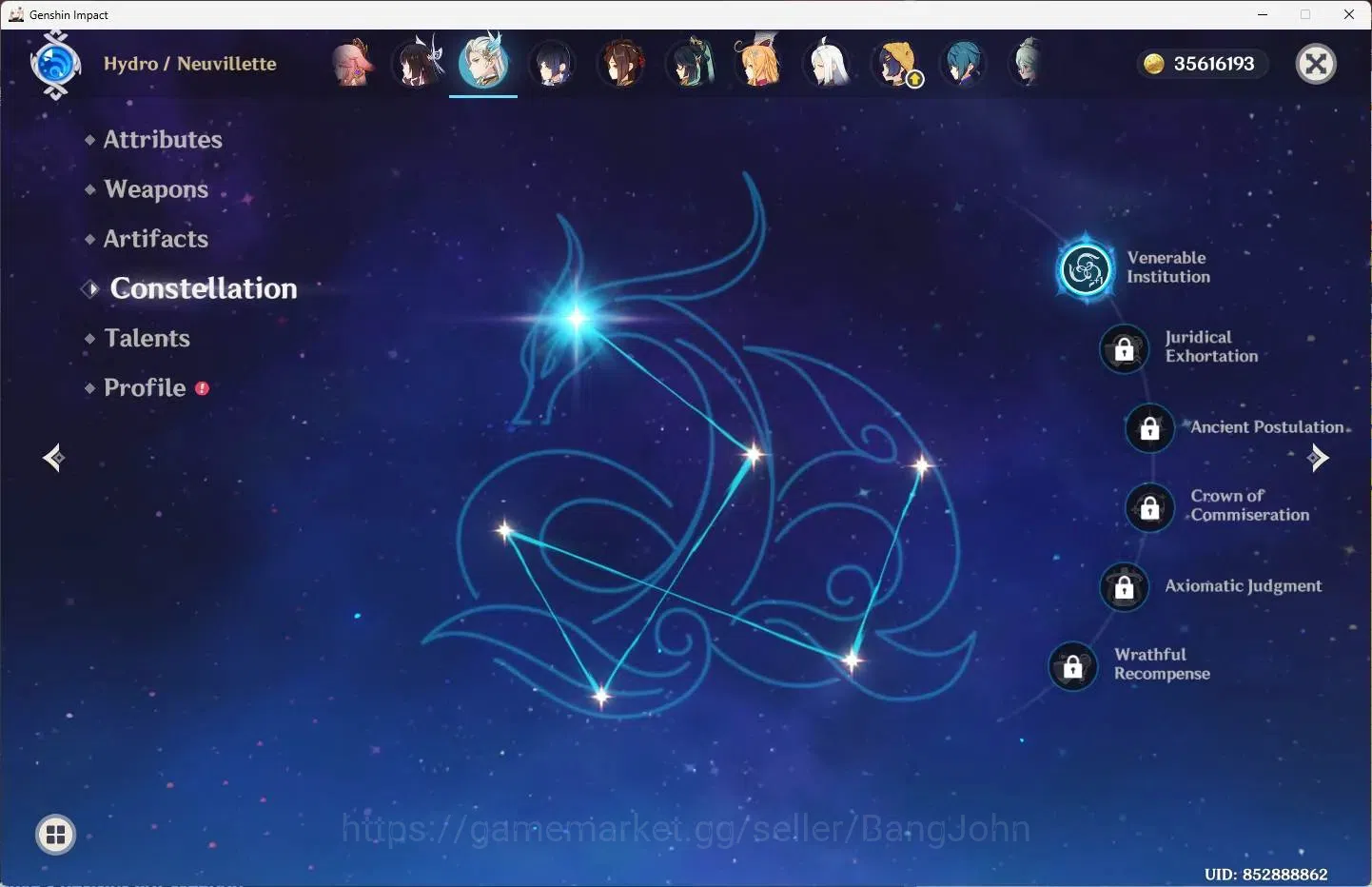Pick the grey-haired character portrait

[x=1027, y=64]
